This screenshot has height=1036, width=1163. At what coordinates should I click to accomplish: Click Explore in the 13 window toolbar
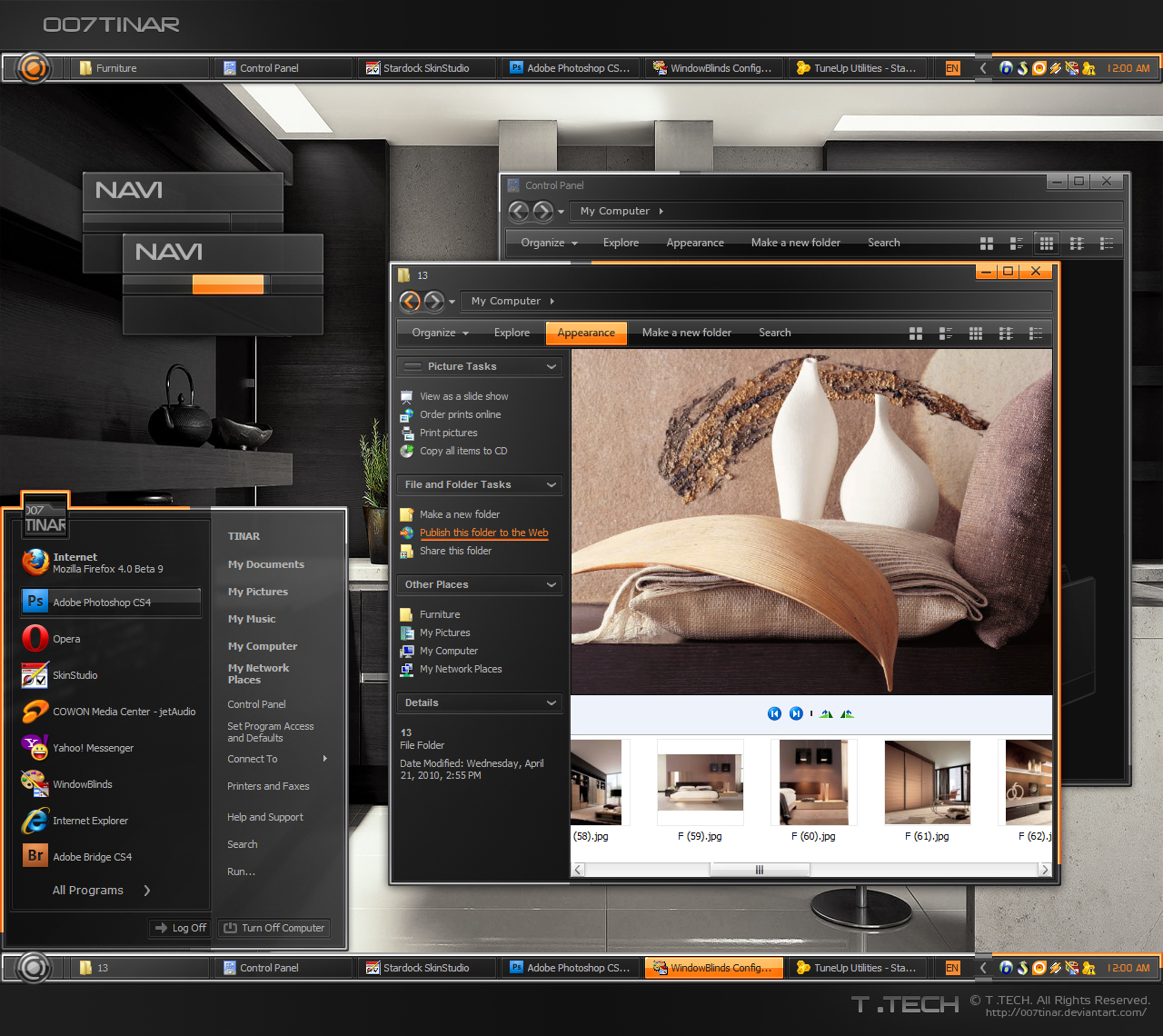pyautogui.click(x=512, y=333)
